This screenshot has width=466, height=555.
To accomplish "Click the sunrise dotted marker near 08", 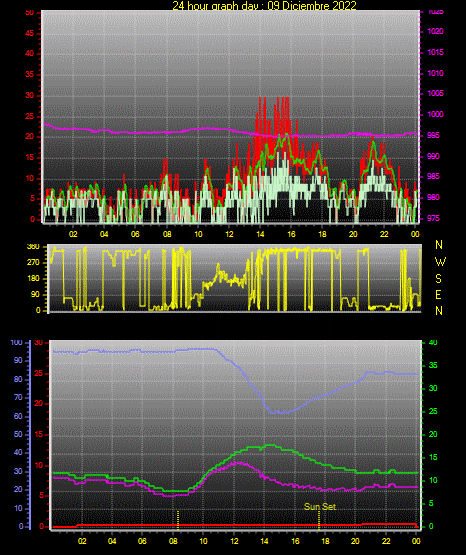I will coord(178,520).
